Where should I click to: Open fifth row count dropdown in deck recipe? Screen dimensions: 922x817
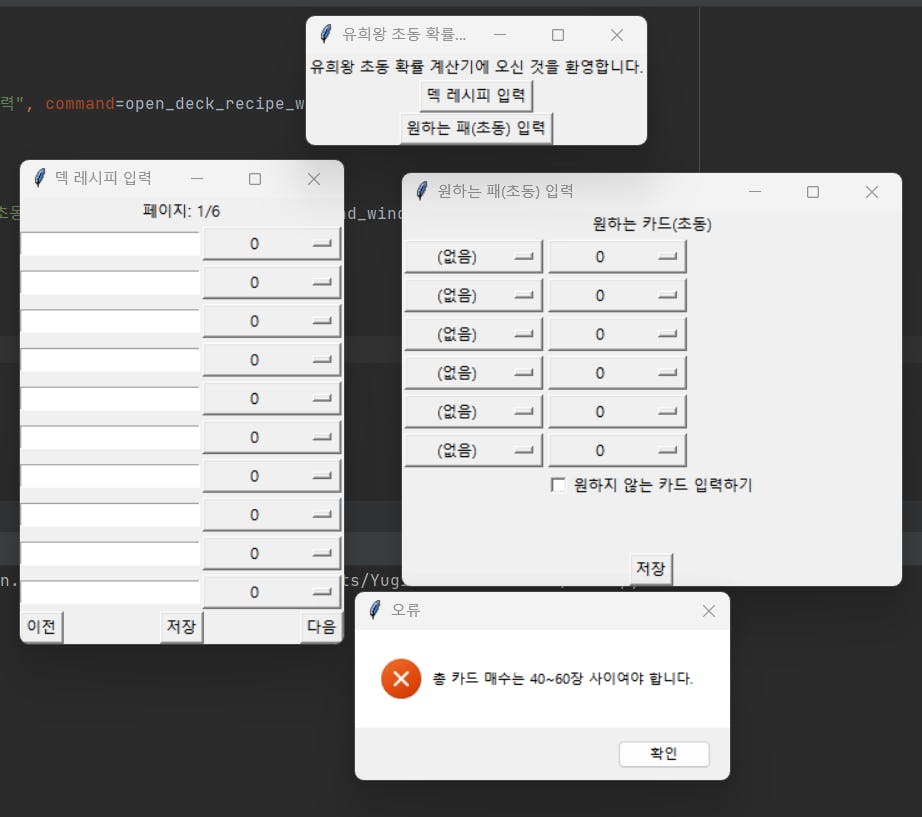(x=272, y=399)
